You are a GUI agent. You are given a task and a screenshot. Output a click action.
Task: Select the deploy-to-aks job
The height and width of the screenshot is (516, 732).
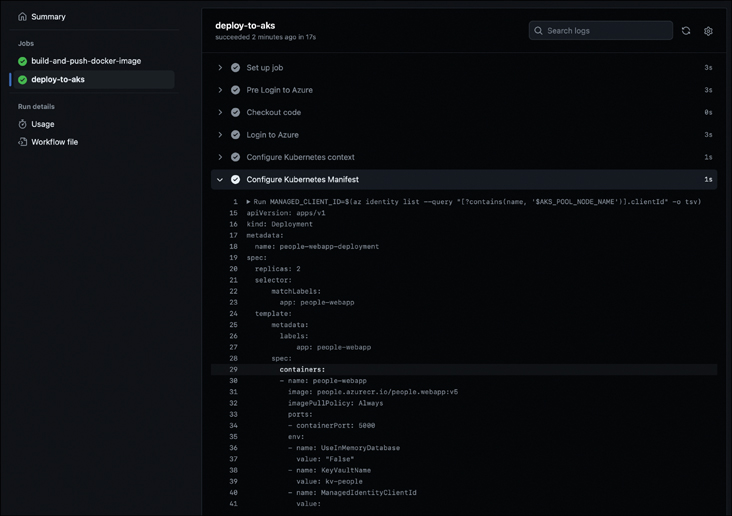(x=58, y=79)
